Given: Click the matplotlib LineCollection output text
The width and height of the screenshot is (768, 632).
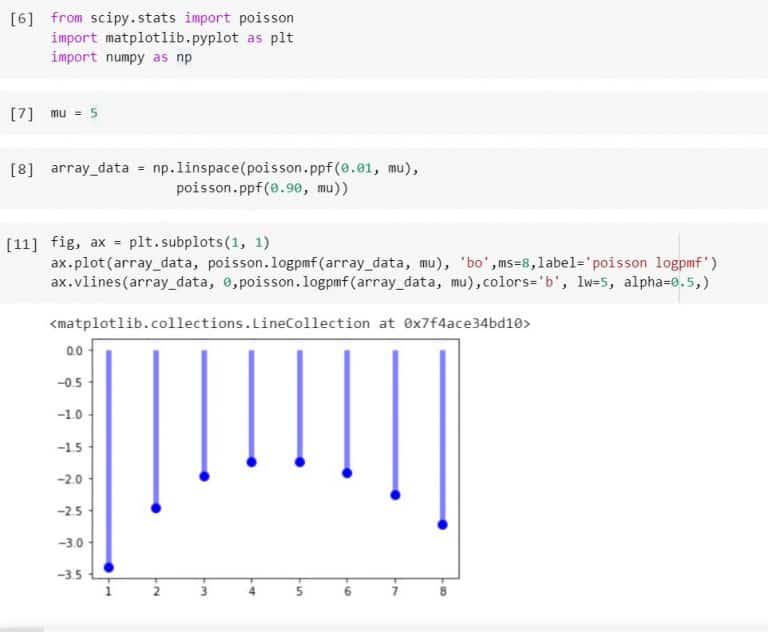Looking at the screenshot, I should (x=290, y=323).
